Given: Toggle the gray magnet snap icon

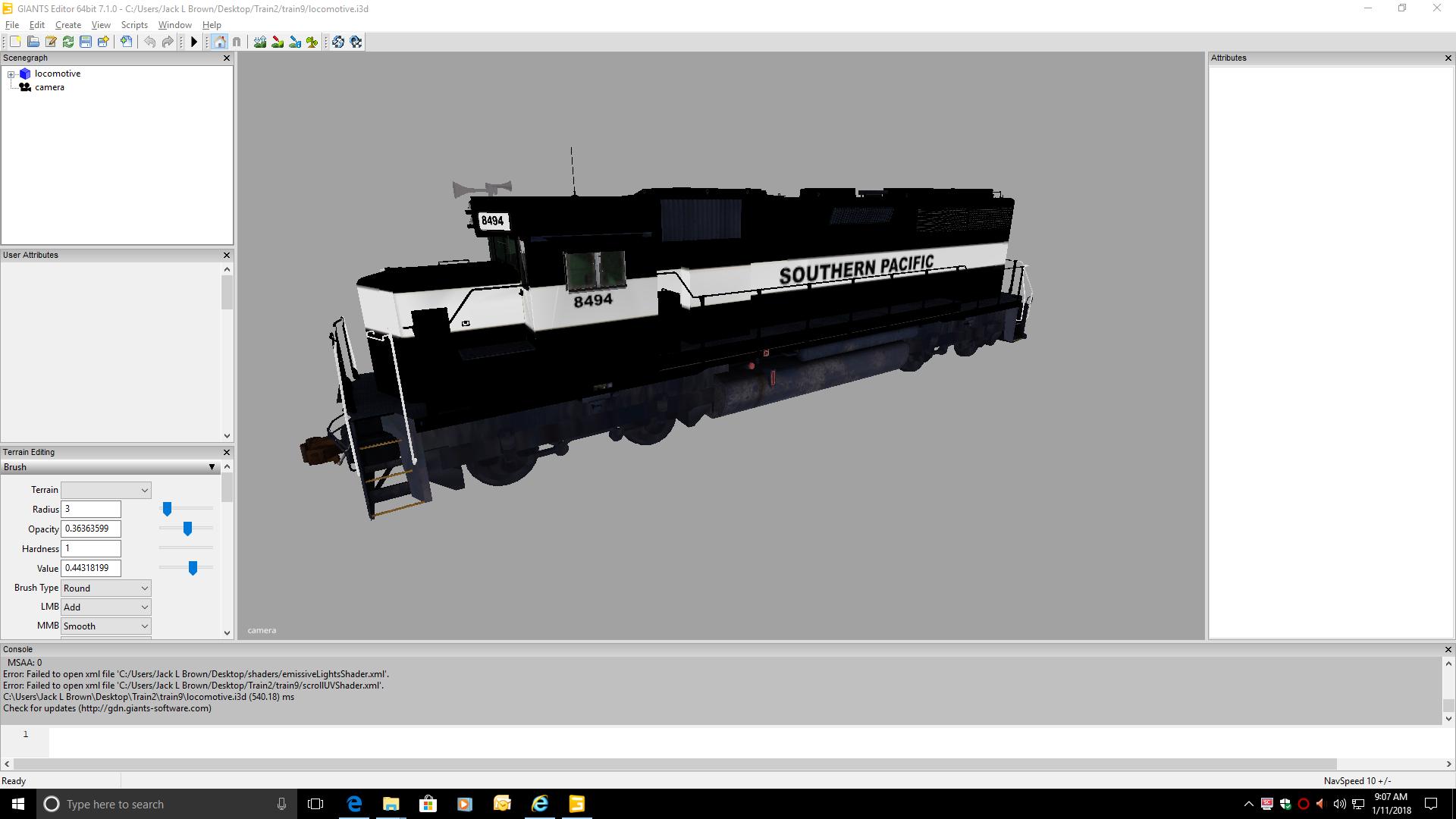Looking at the screenshot, I should pos(237,42).
